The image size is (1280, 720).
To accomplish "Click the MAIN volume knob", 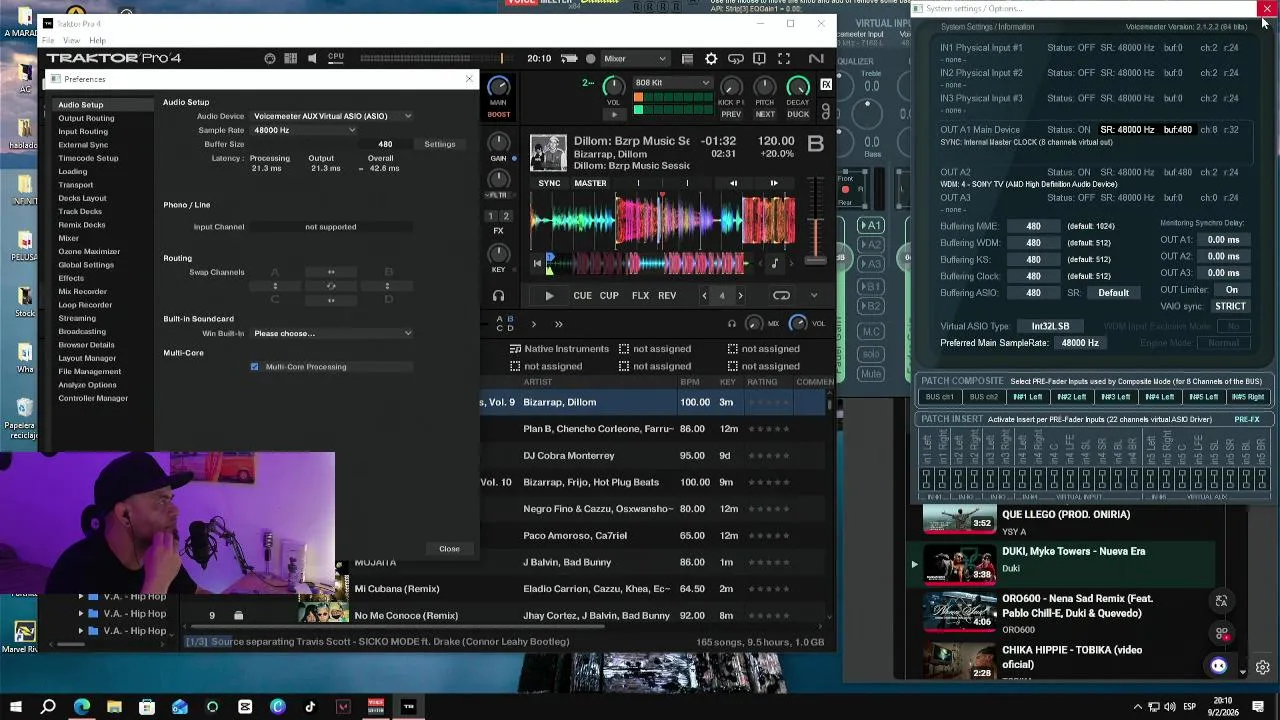I will point(498,87).
